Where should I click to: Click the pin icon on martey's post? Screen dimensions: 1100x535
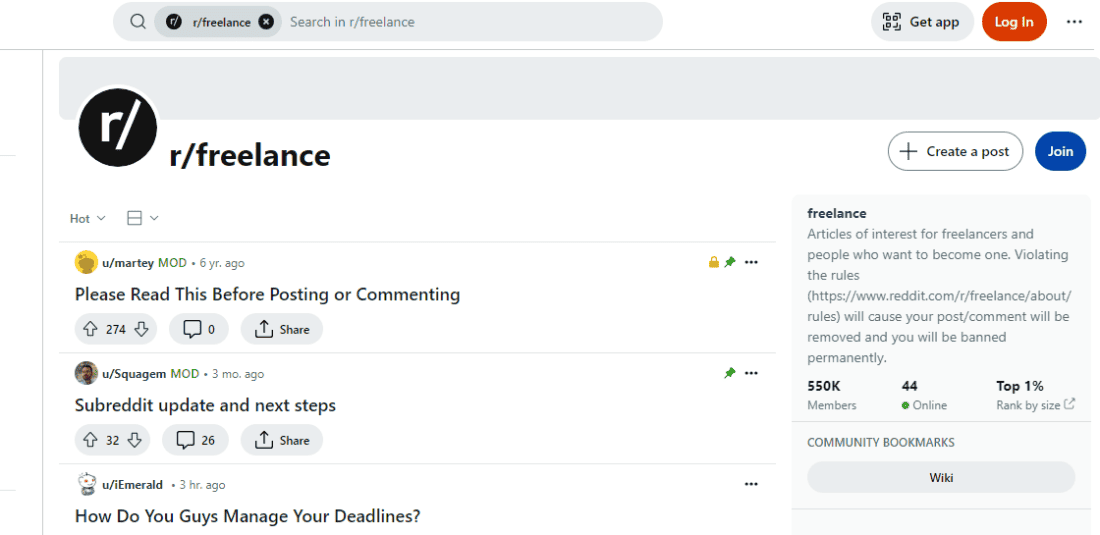point(730,262)
